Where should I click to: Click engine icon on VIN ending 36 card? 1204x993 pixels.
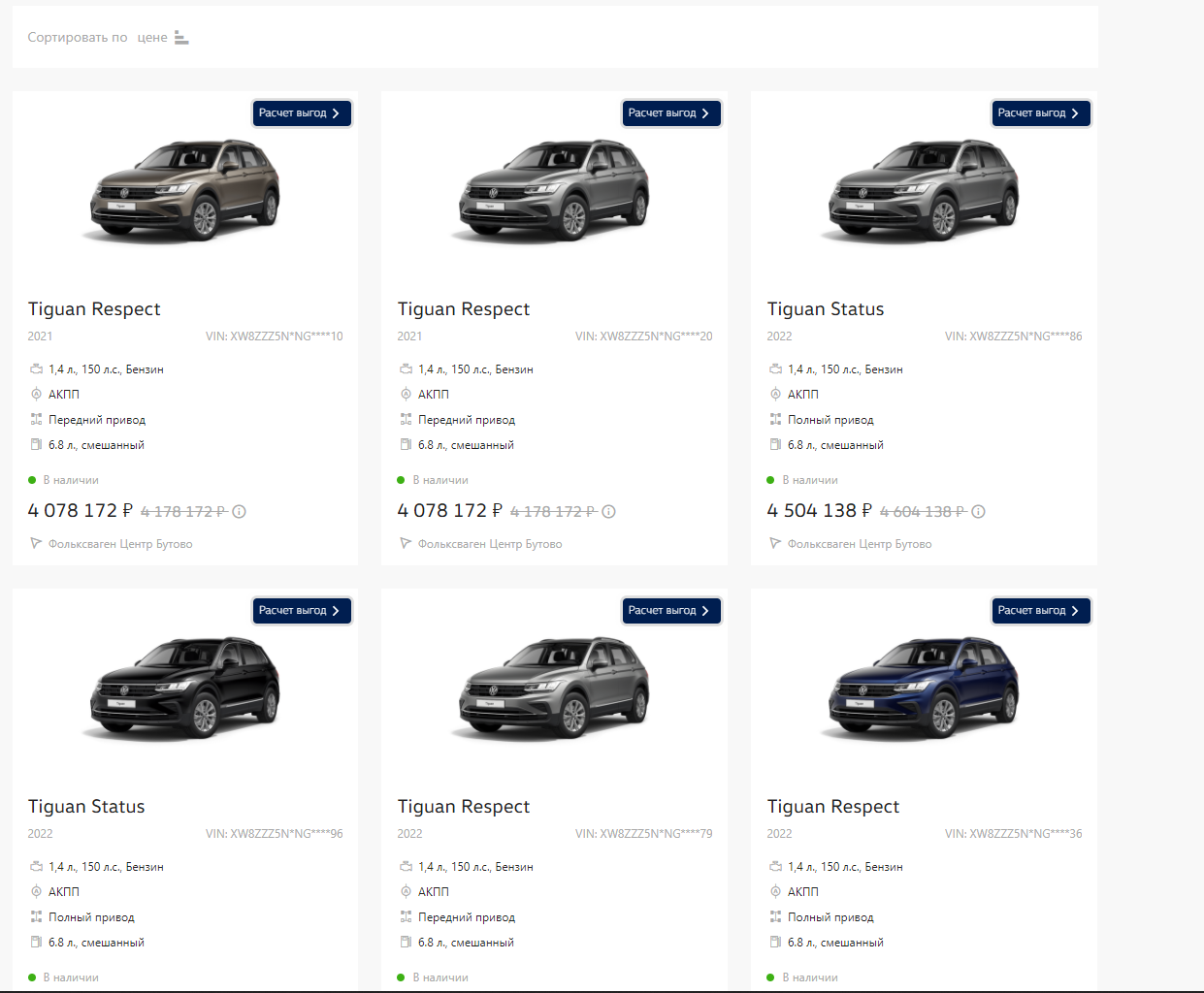tap(775, 866)
